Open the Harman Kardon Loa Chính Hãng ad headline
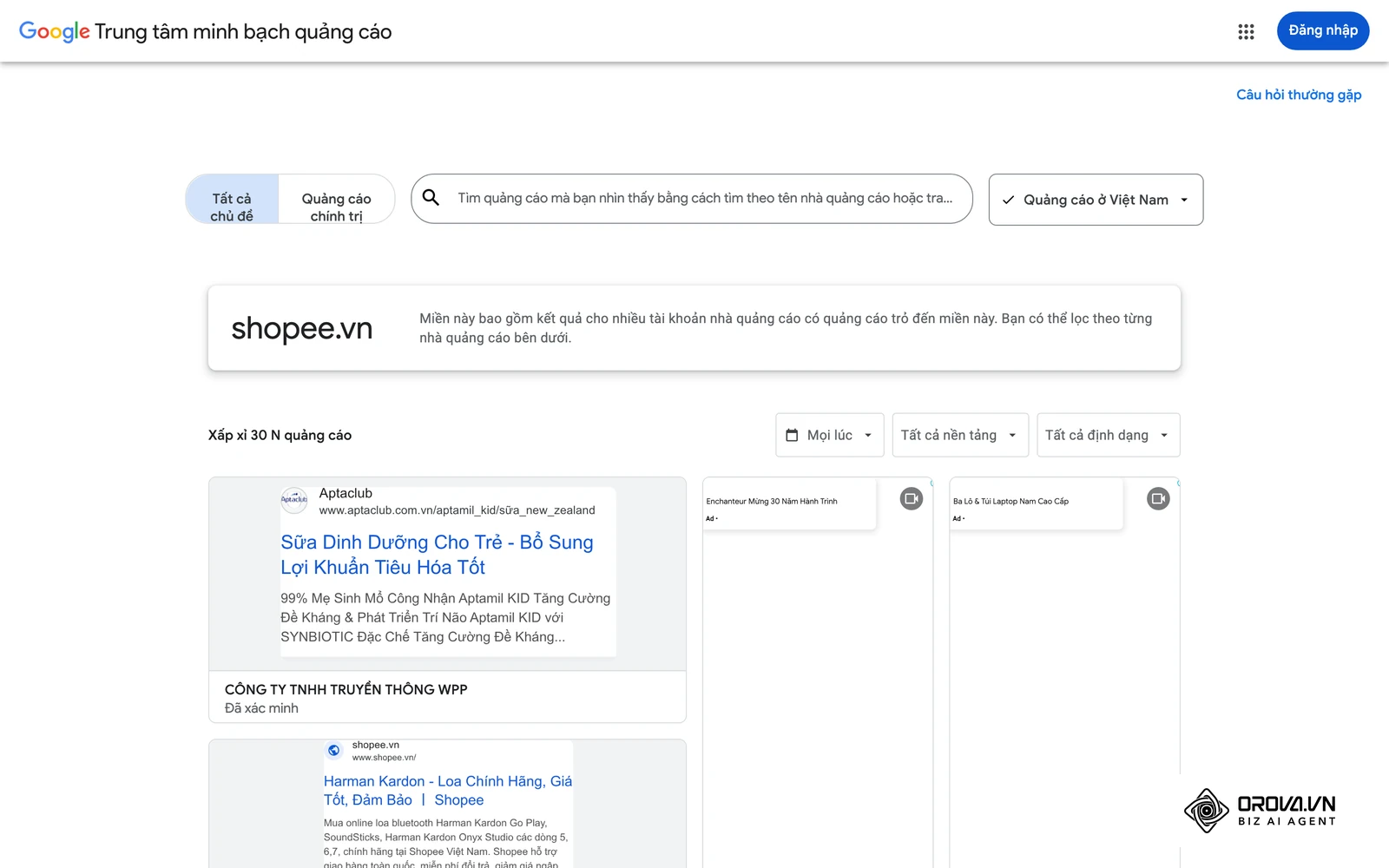 448,791
